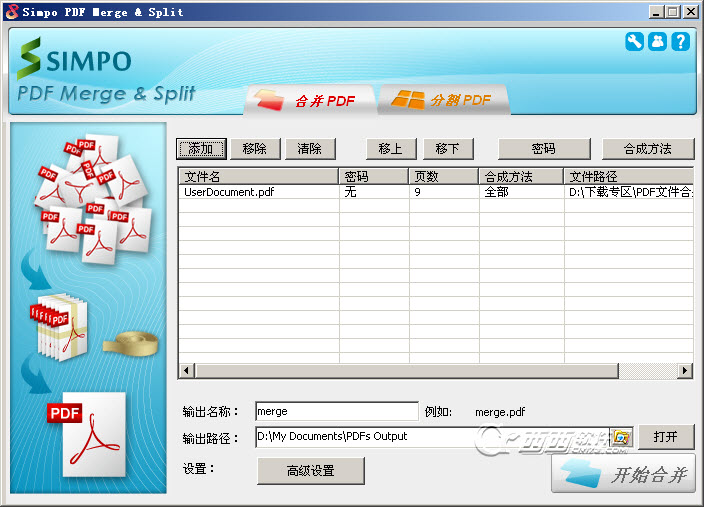The height and width of the screenshot is (507, 704).
Task: Open the settings wrench icon
Action: pos(634,42)
